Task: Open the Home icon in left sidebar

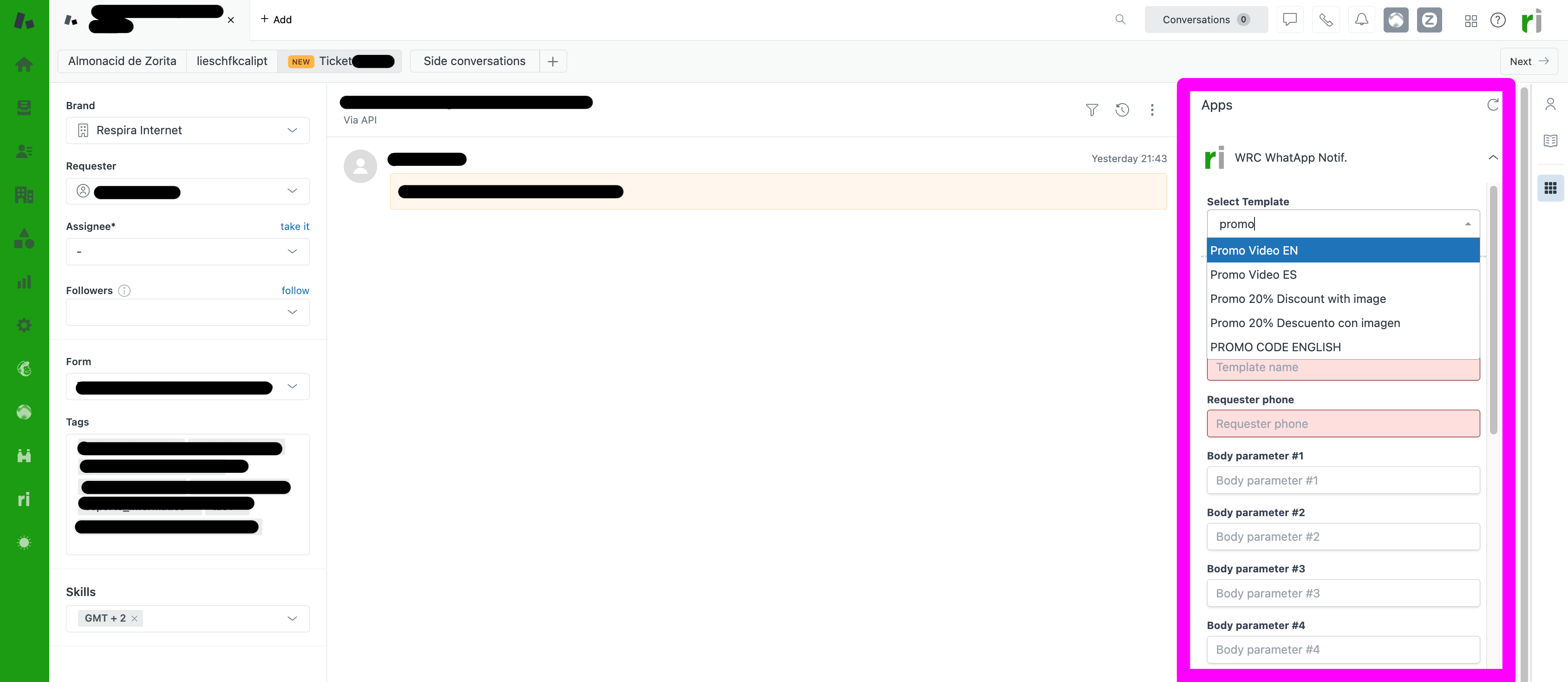Action: tap(24, 64)
